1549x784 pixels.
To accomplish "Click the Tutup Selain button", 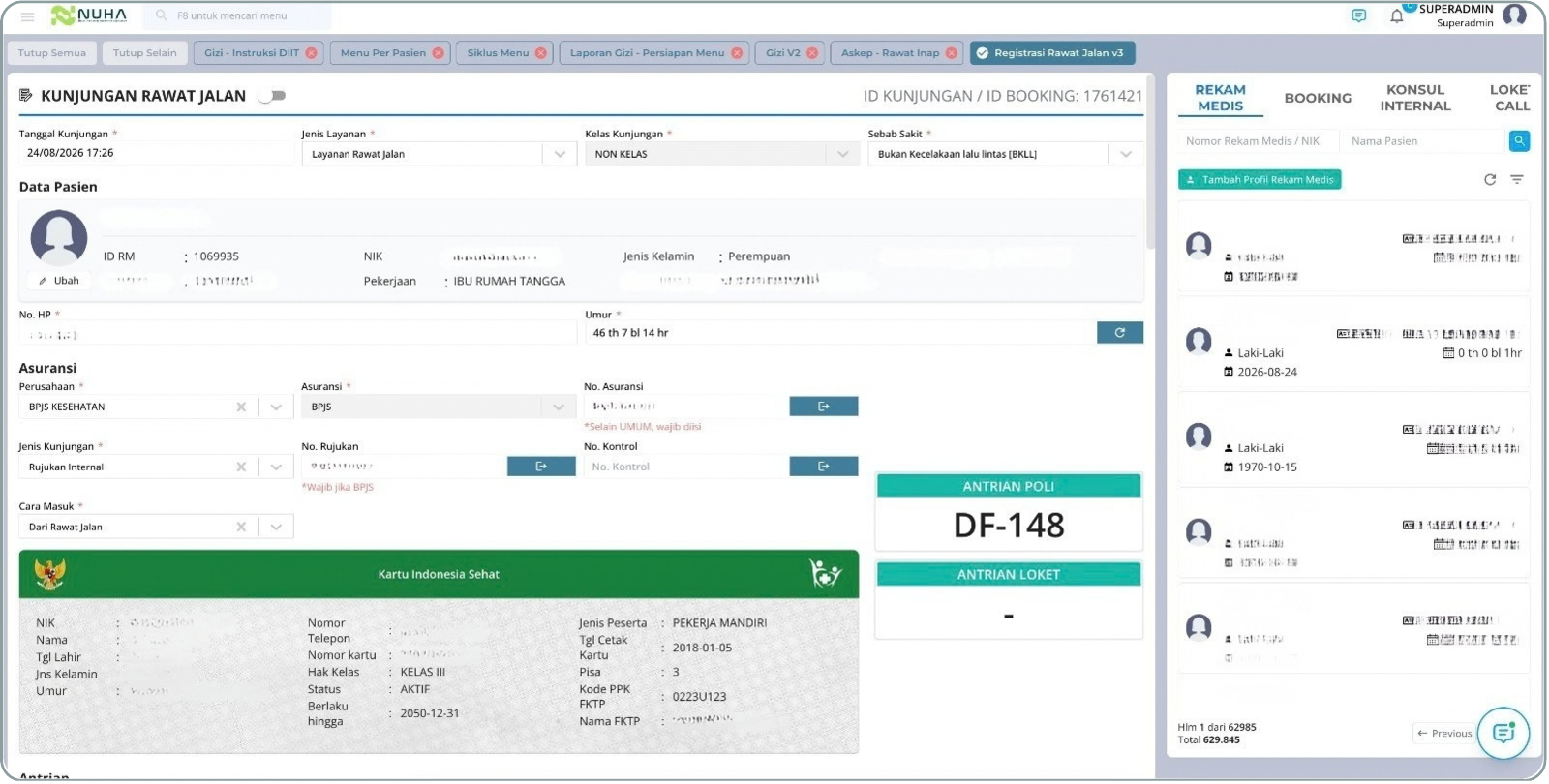I will point(145,53).
